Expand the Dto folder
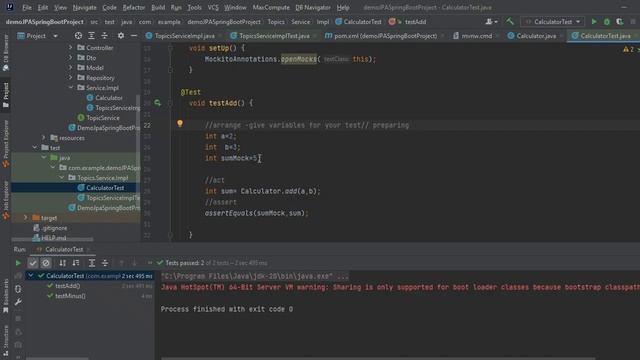Viewport: 640px width, 360px height. [71, 58]
